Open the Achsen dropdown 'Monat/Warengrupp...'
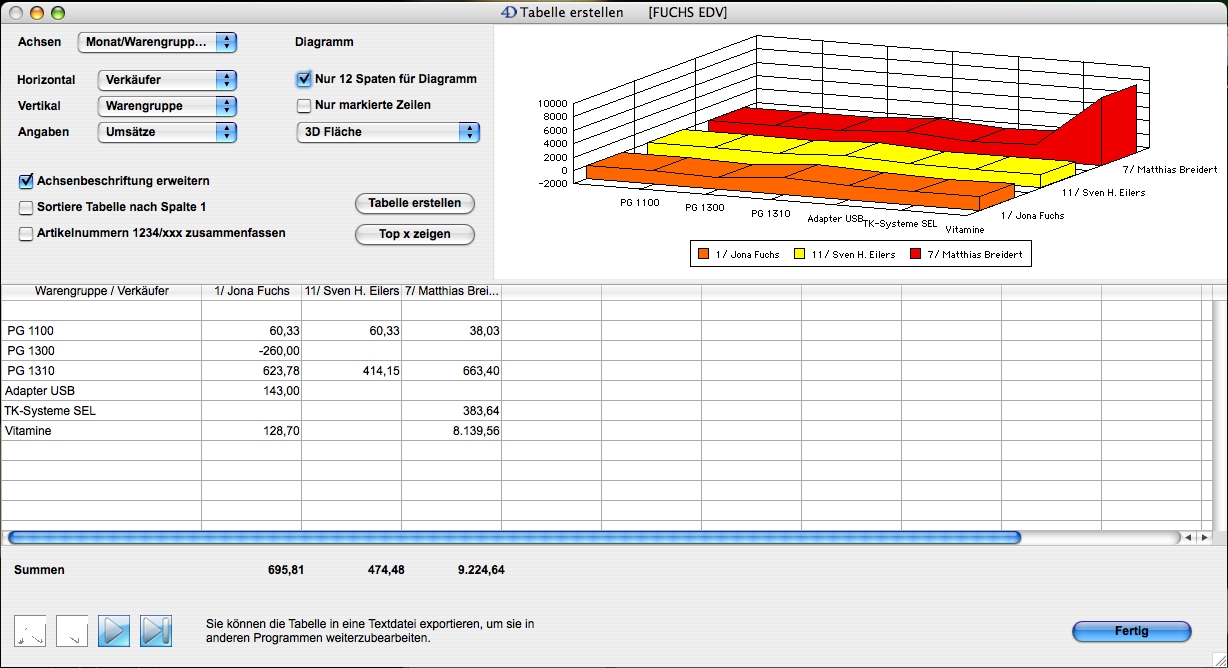This screenshot has width=1228, height=668. [x=157, y=42]
